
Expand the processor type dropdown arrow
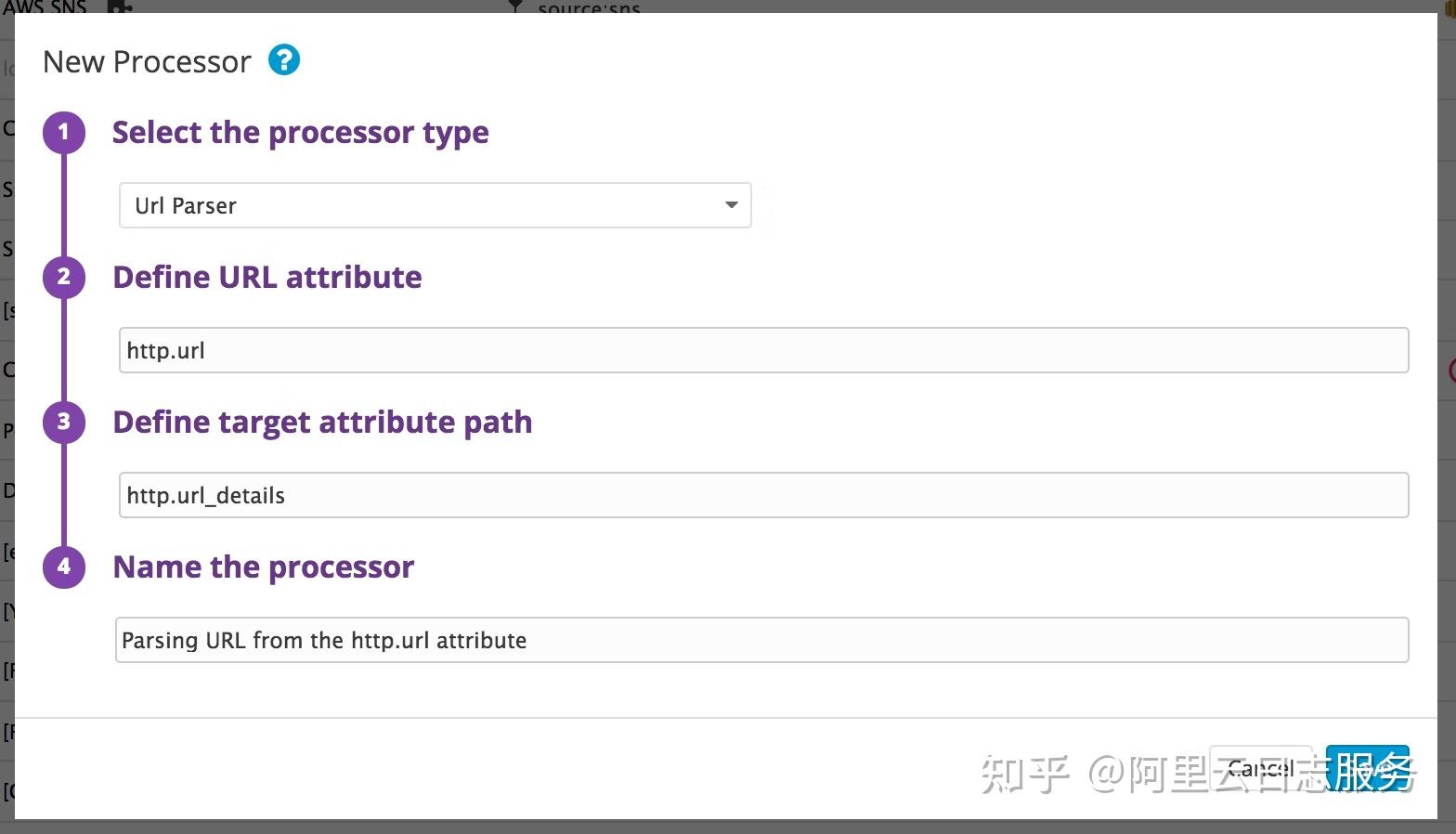[732, 205]
